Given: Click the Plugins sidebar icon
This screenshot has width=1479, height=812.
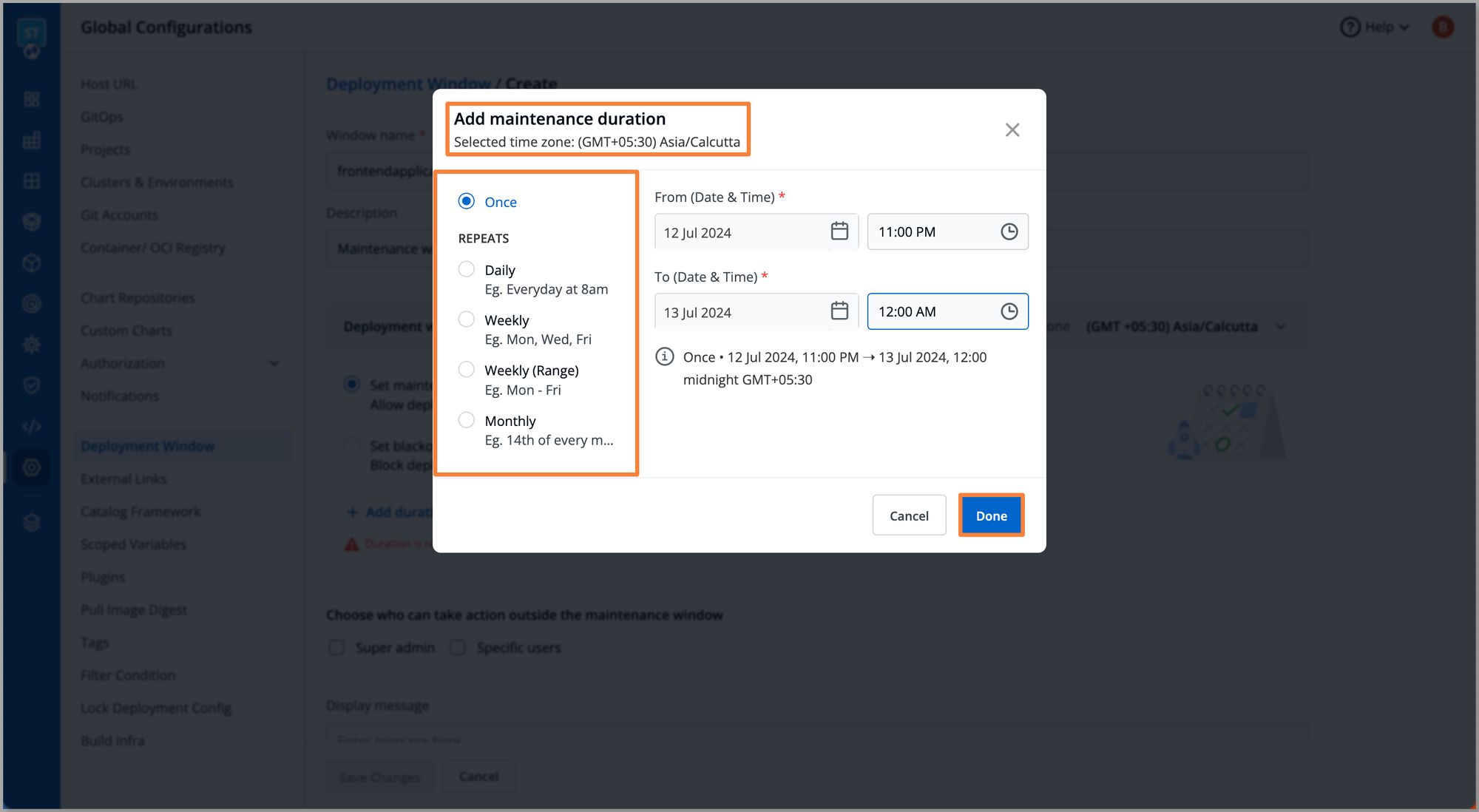Looking at the screenshot, I should pos(103,576).
